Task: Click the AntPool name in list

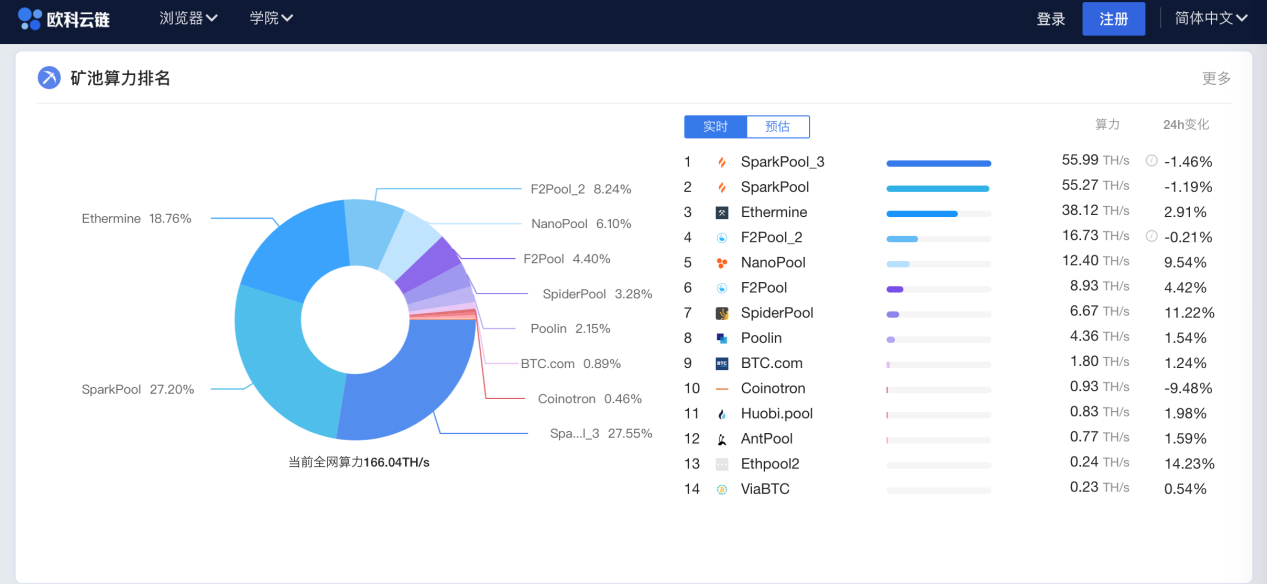Action: tap(767, 439)
